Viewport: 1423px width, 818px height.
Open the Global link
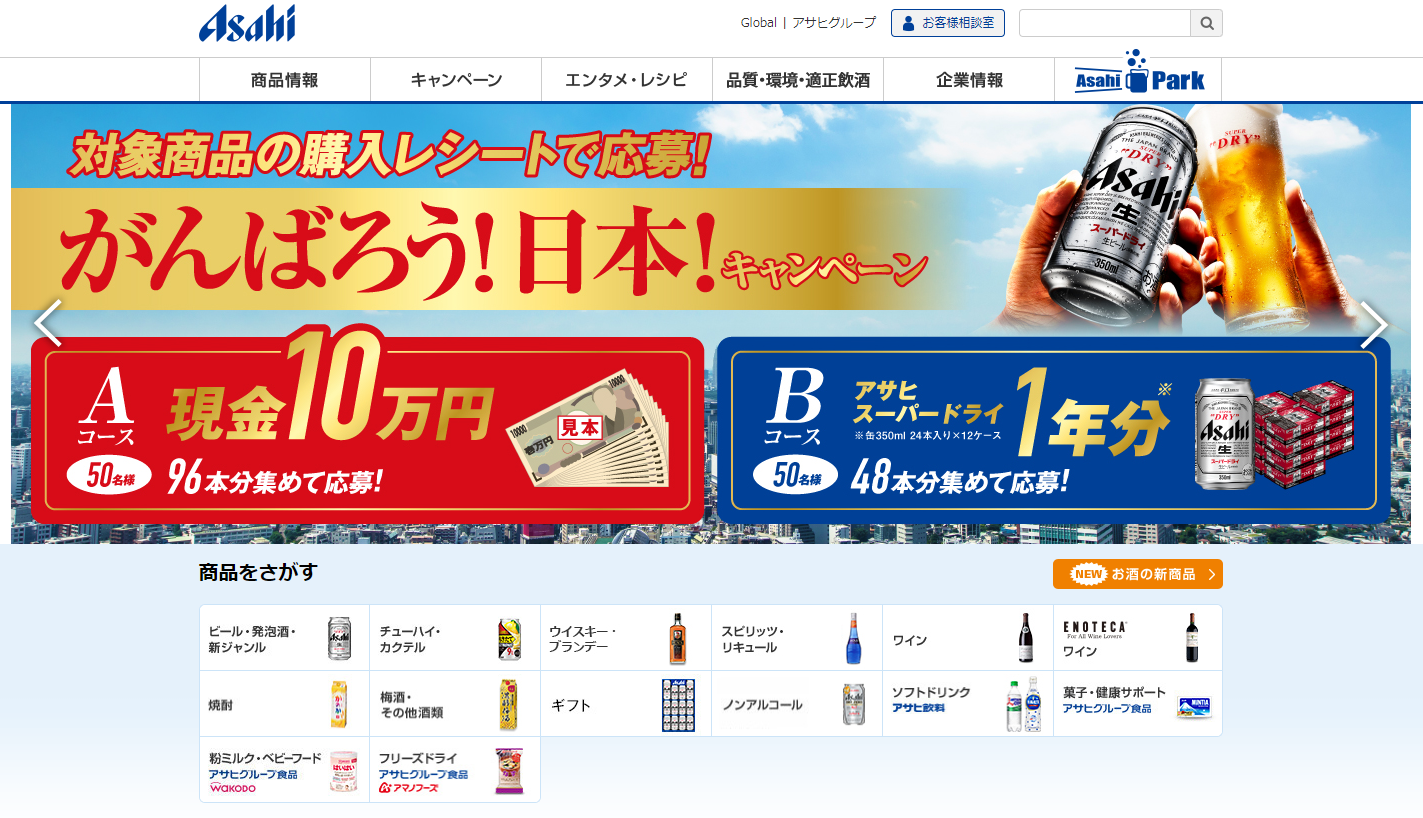click(758, 23)
